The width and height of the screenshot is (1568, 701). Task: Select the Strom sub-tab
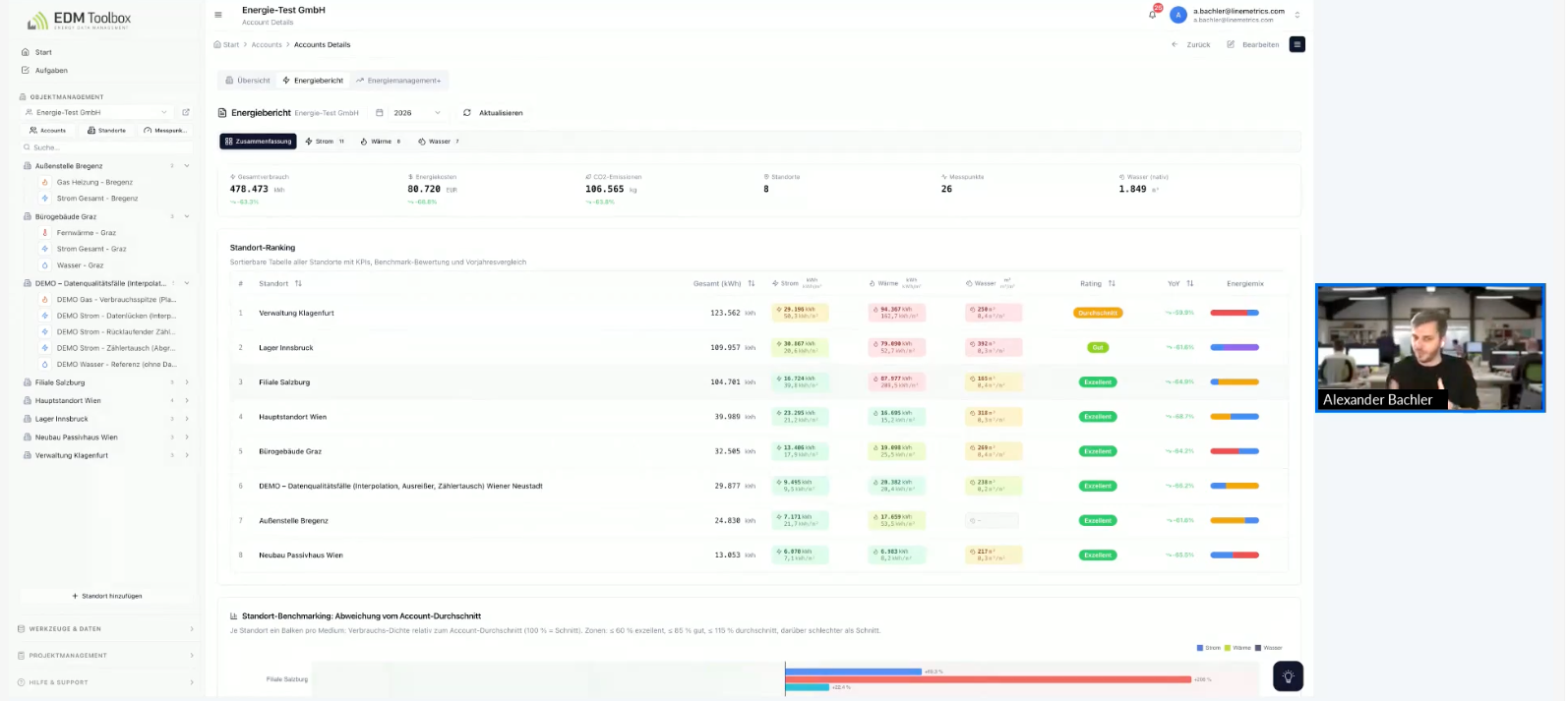pyautogui.click(x=325, y=142)
